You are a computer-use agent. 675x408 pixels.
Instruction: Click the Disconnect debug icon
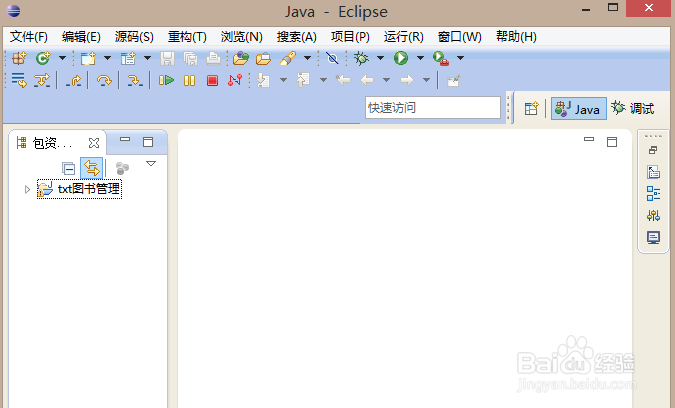(x=235, y=80)
